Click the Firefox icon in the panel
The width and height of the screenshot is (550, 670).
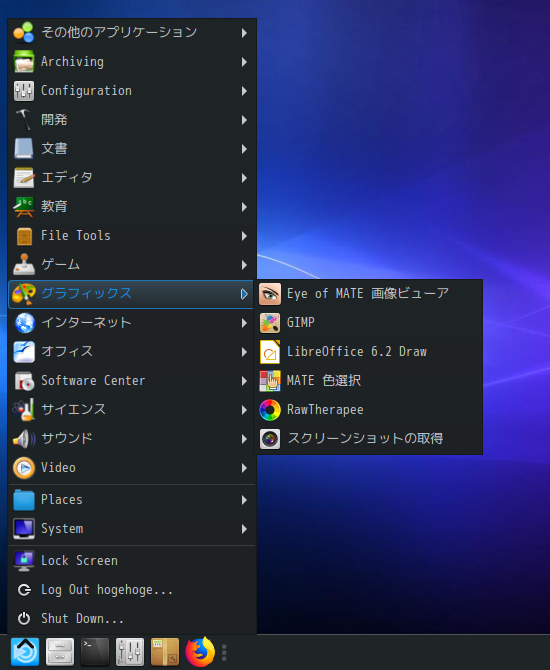[200, 652]
